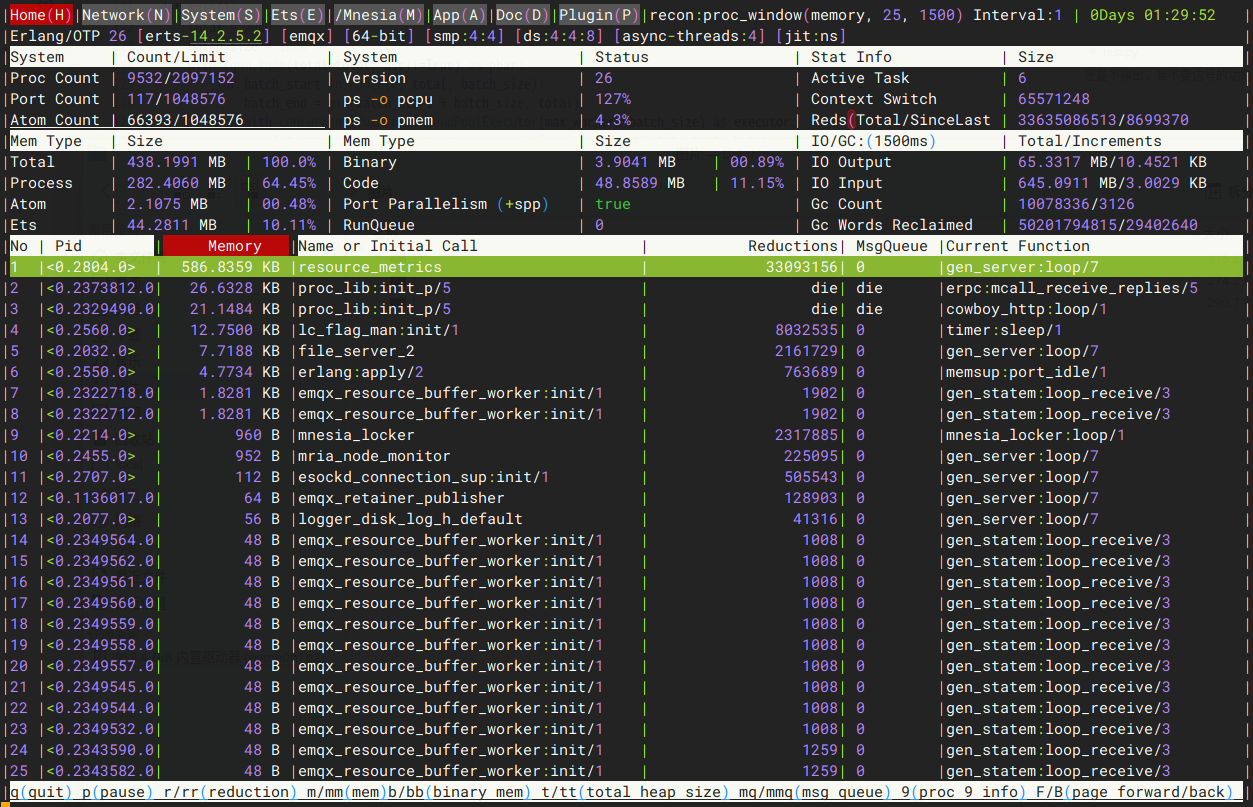Select the resource_metrics process row
Screen dimensions: 1253x807
pyautogui.click(x=626, y=267)
